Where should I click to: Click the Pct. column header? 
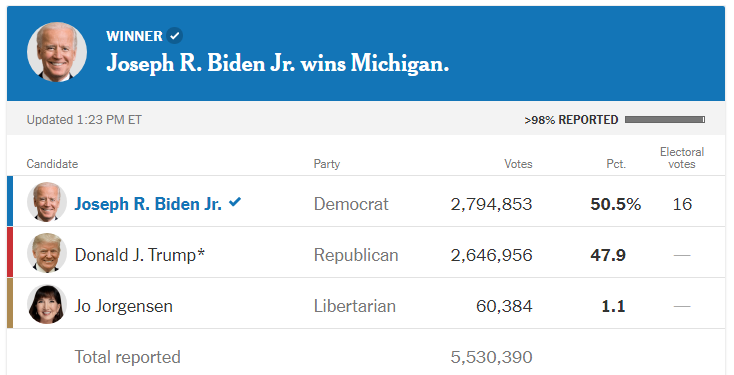[x=616, y=164]
